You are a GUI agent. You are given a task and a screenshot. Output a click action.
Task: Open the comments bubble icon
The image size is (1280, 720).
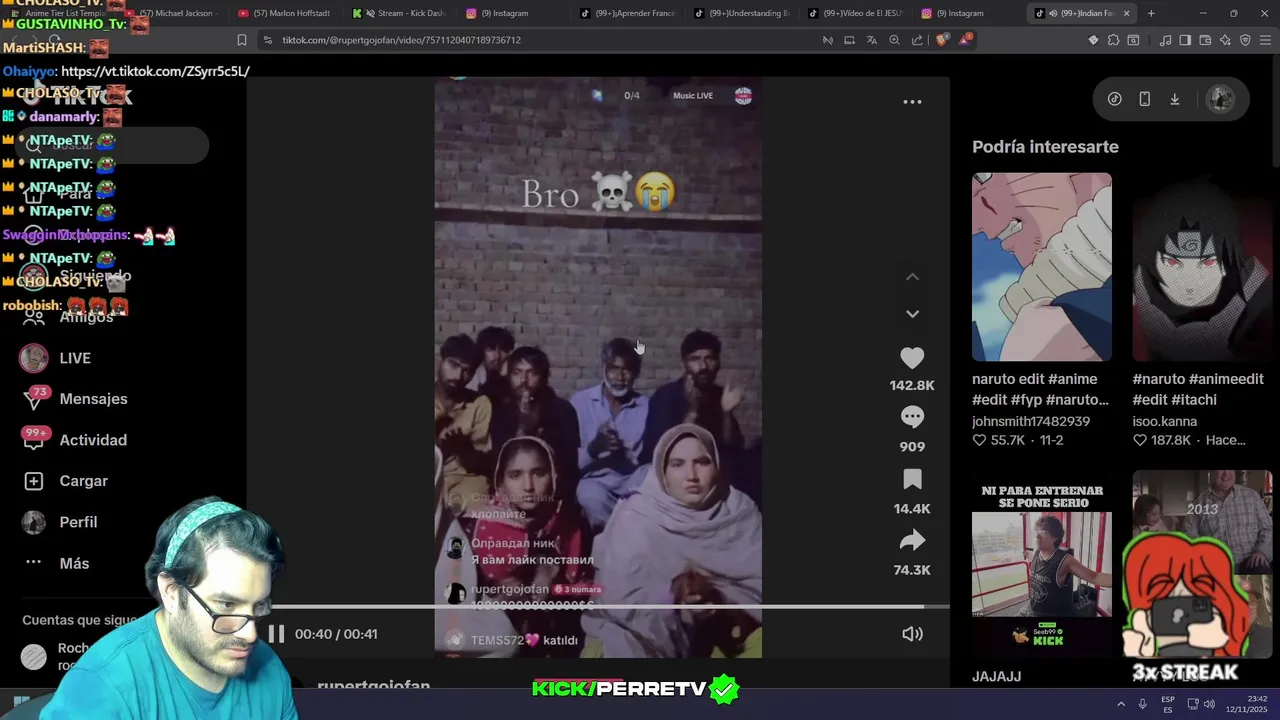pos(912,417)
